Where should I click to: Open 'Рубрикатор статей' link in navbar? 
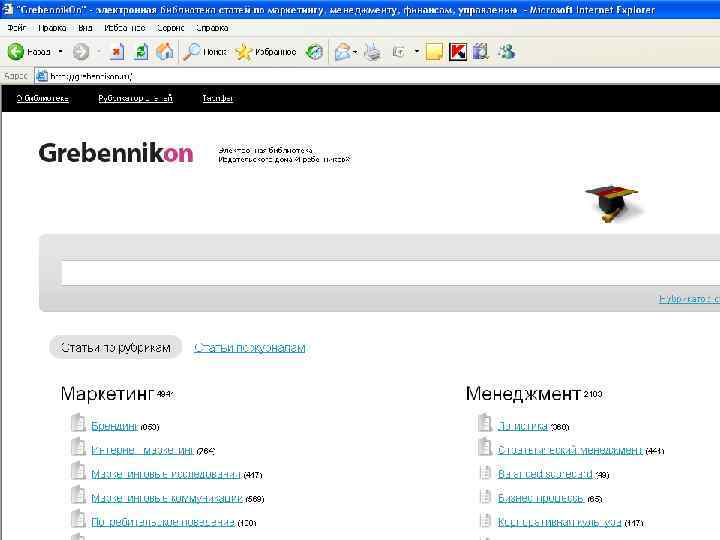pos(135,98)
